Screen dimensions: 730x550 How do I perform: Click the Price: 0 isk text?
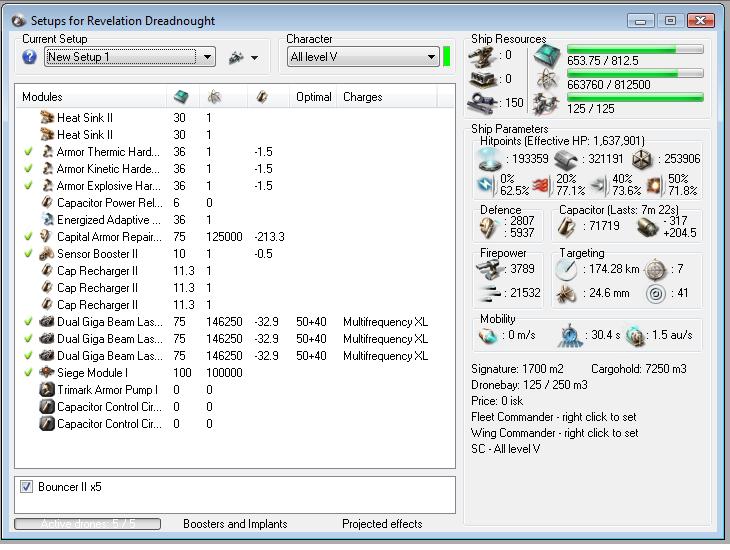497,401
